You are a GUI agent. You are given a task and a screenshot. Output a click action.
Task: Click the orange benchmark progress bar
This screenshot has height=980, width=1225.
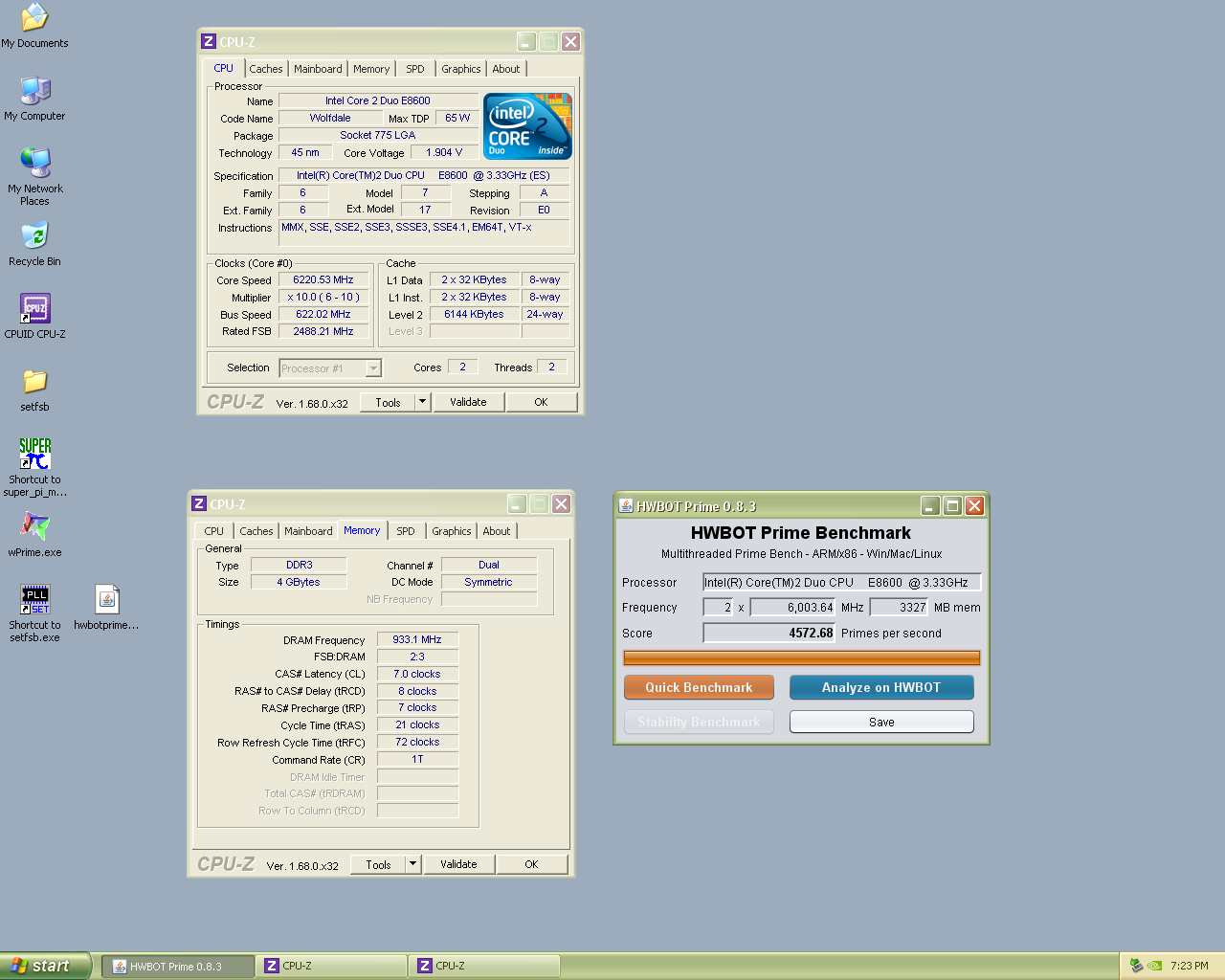coord(801,657)
